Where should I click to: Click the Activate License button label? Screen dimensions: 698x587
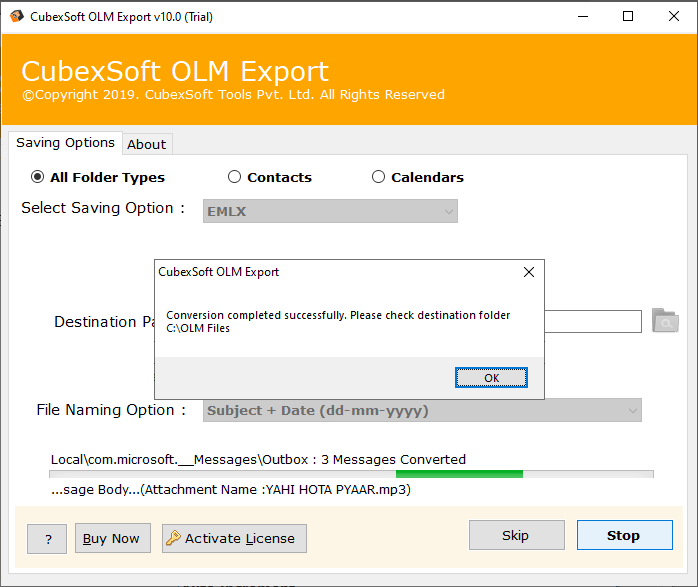click(239, 538)
